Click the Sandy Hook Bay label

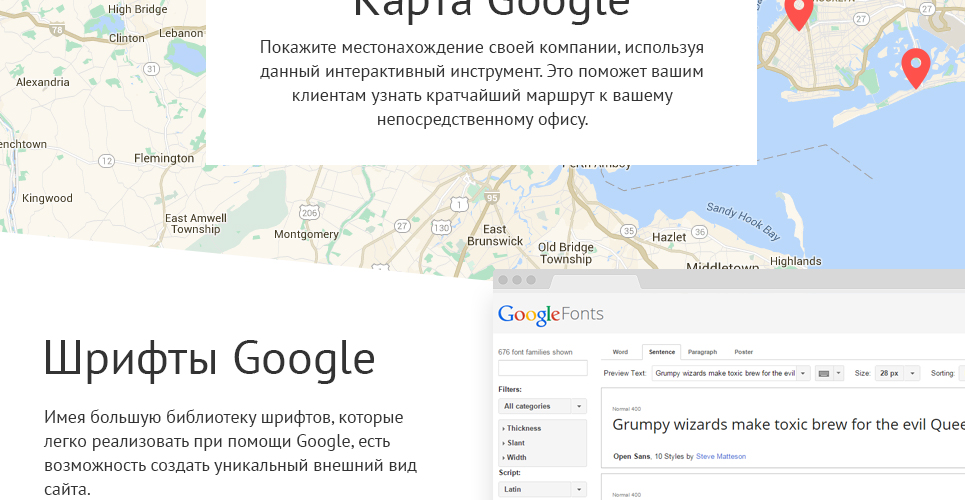743,221
